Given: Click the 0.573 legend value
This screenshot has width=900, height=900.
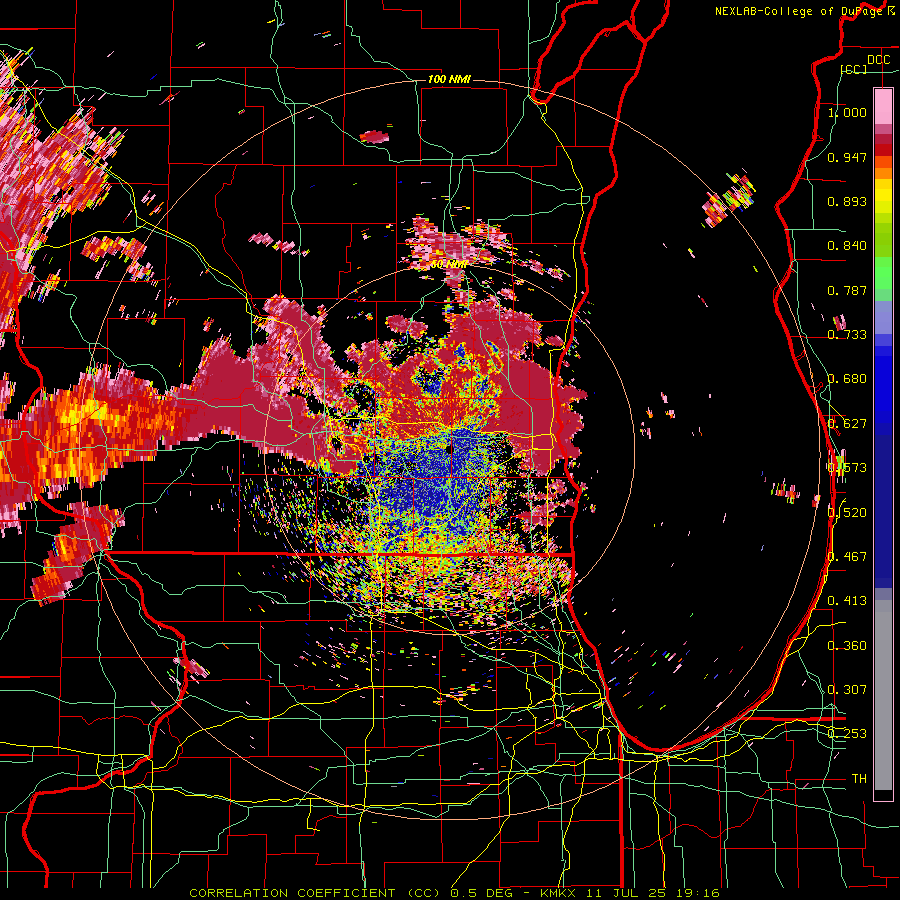Looking at the screenshot, I should coord(847,468).
